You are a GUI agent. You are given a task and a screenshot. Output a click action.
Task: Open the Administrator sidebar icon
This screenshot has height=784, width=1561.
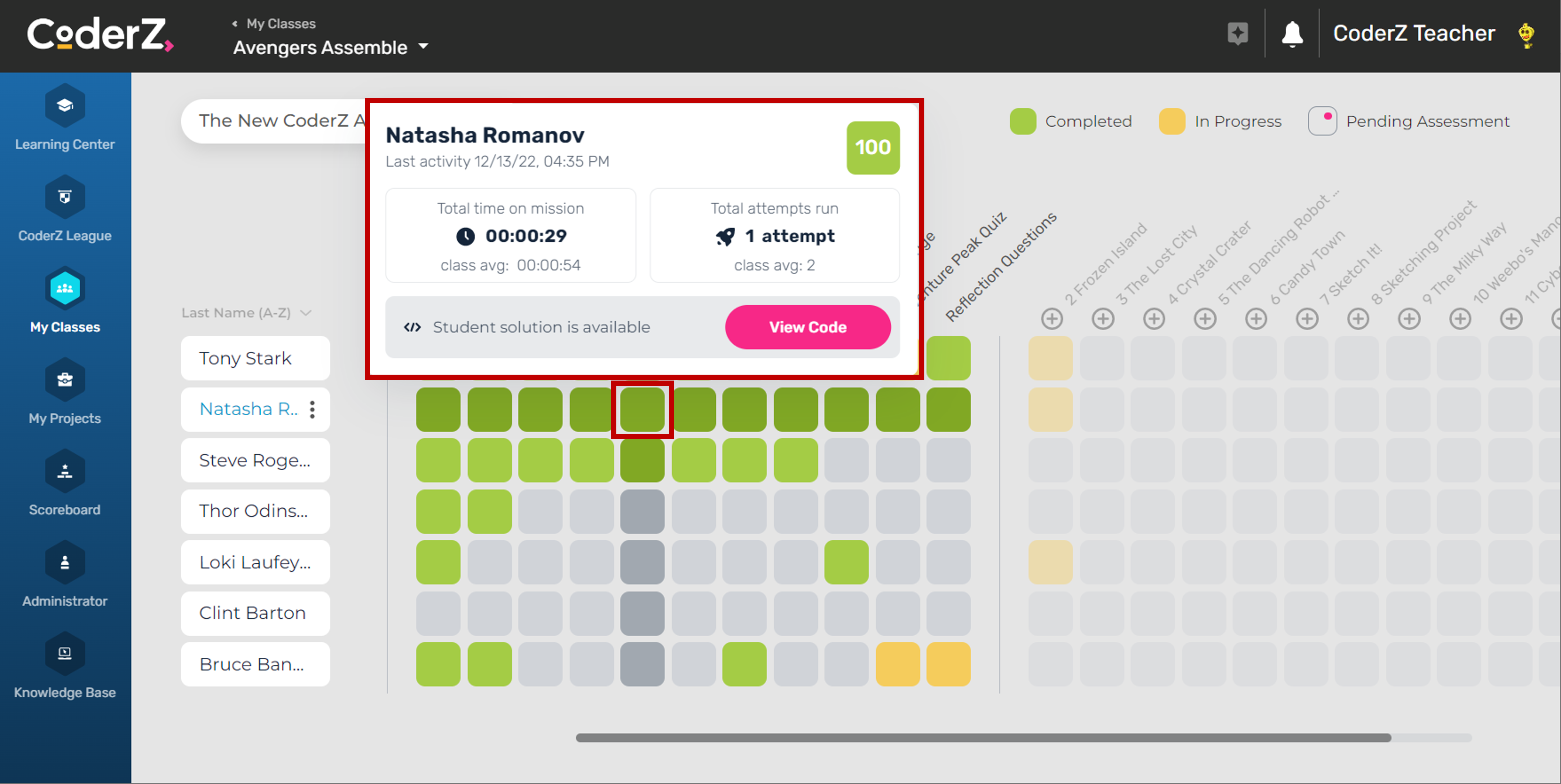click(x=65, y=563)
